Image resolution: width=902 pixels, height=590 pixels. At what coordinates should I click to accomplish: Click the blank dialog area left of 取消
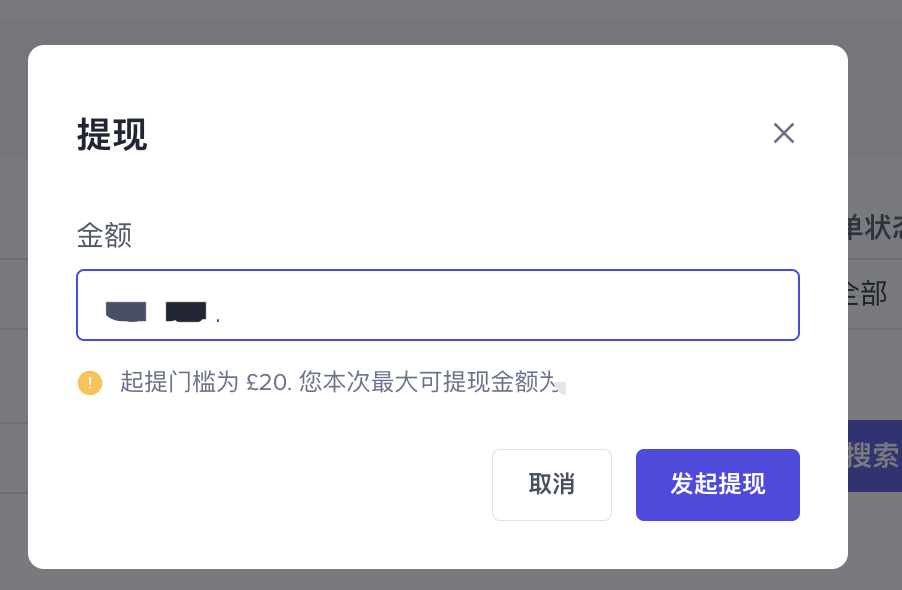pos(280,485)
